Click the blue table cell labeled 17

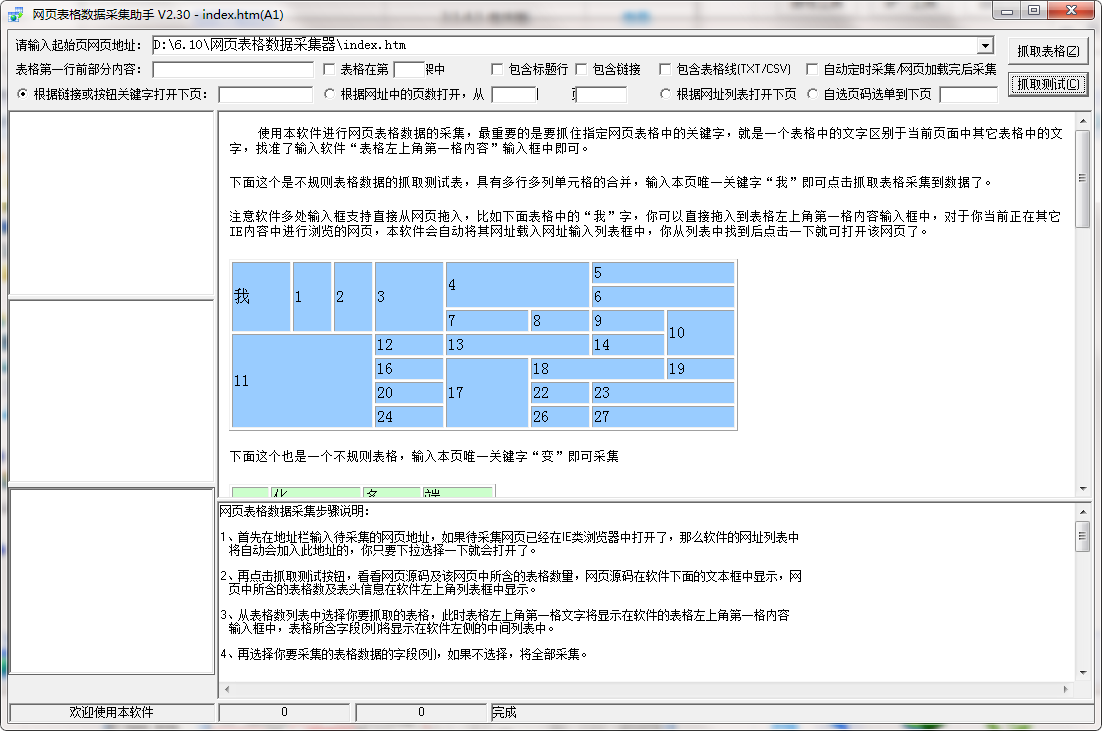[486, 393]
